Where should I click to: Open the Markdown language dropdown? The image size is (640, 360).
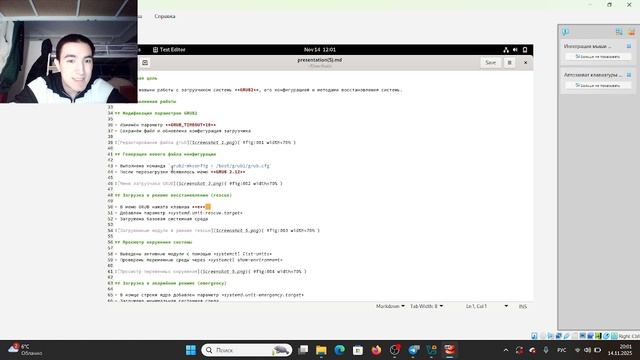coord(390,306)
